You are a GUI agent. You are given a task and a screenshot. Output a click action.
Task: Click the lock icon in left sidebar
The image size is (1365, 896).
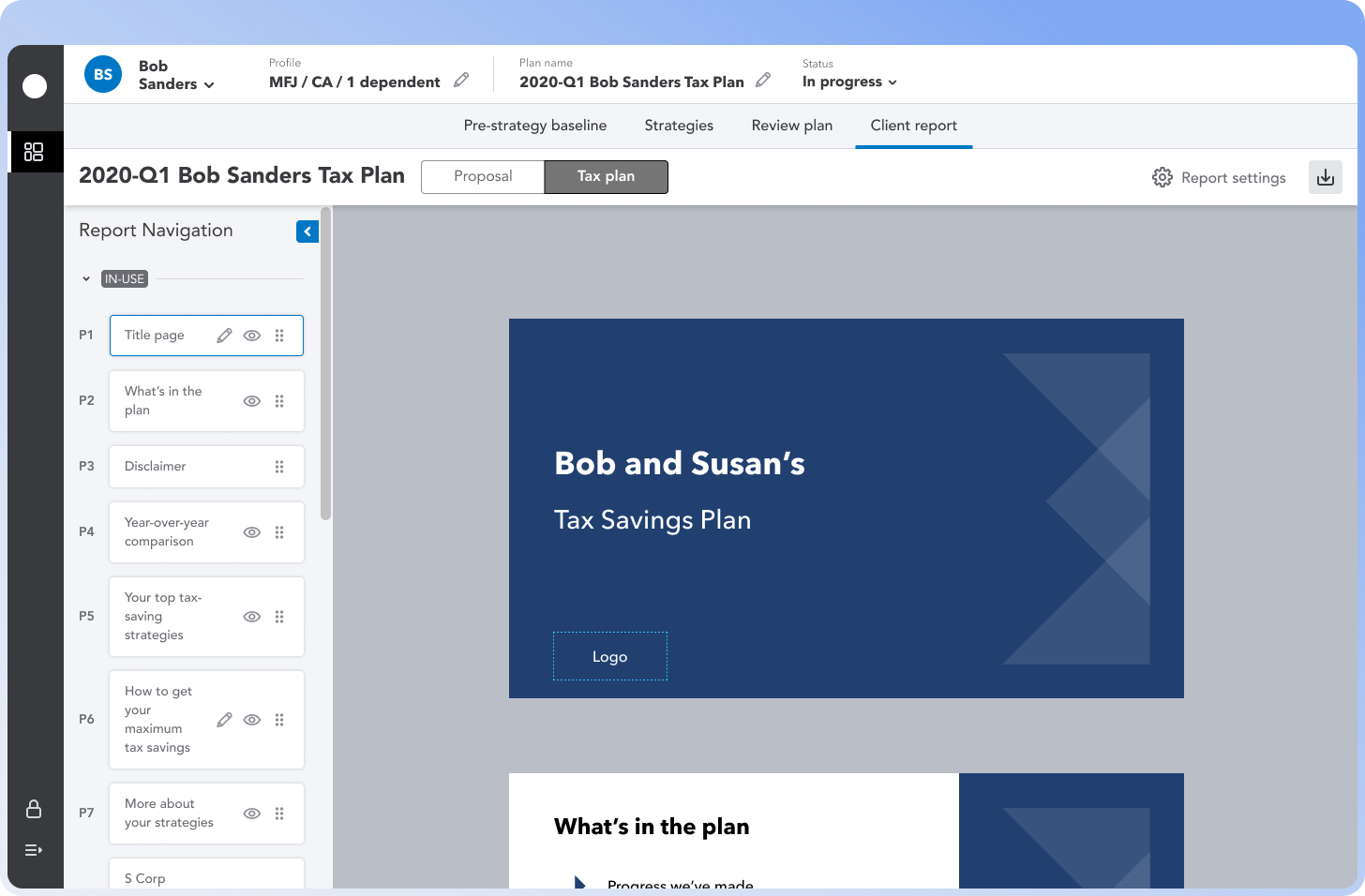click(34, 809)
